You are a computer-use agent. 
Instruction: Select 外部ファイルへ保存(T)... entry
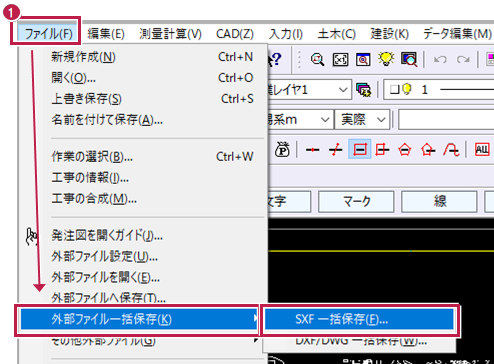152,297
